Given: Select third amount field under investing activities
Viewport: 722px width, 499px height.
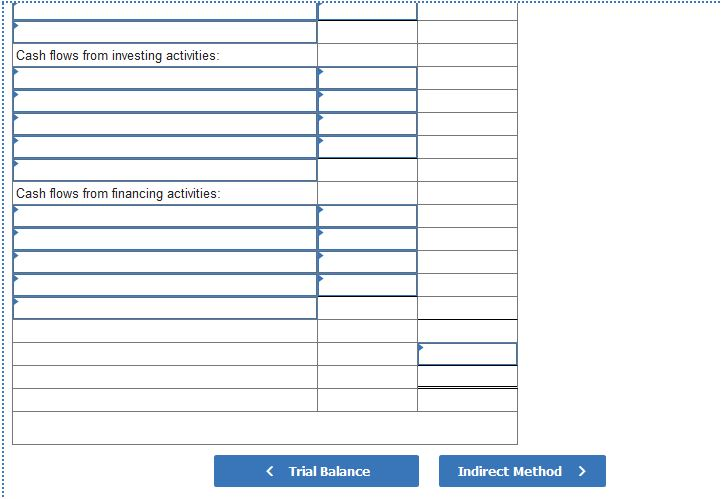Looking at the screenshot, I should click(367, 124).
